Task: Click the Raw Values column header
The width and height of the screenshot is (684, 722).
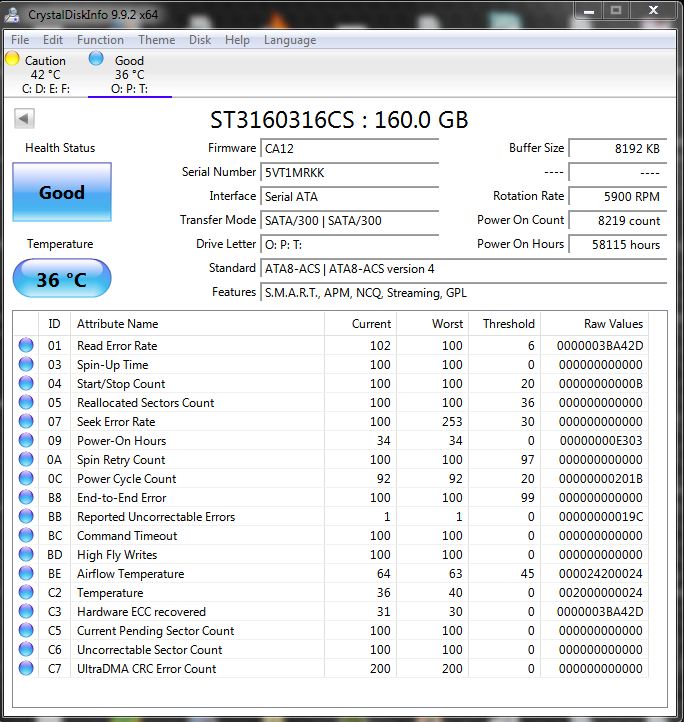Action: [x=594, y=324]
